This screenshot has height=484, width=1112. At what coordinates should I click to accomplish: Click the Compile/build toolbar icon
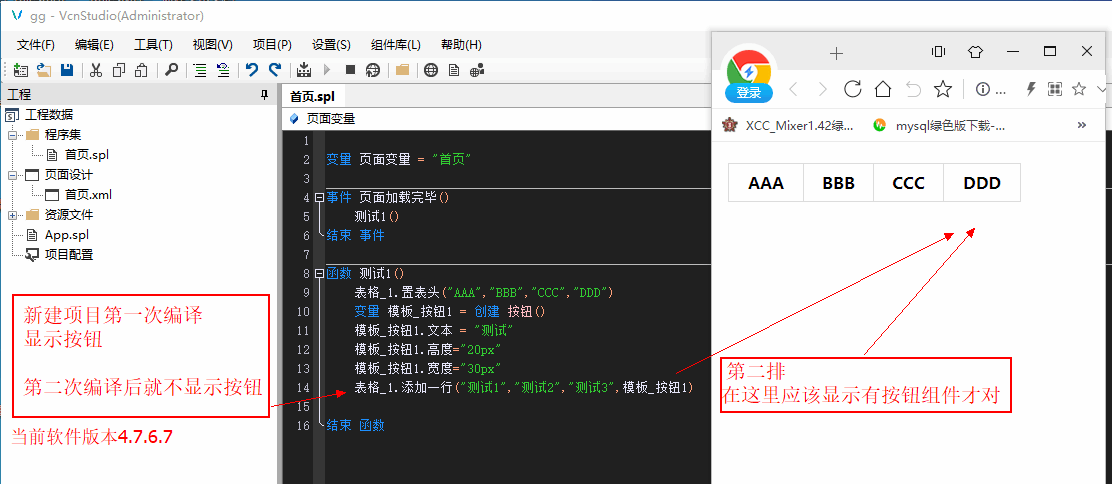pos(304,70)
